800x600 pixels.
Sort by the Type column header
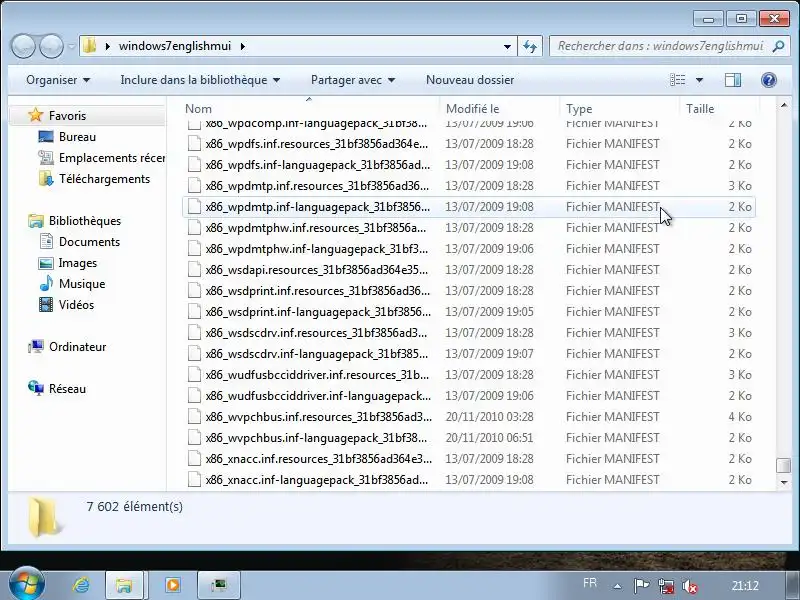[619, 109]
